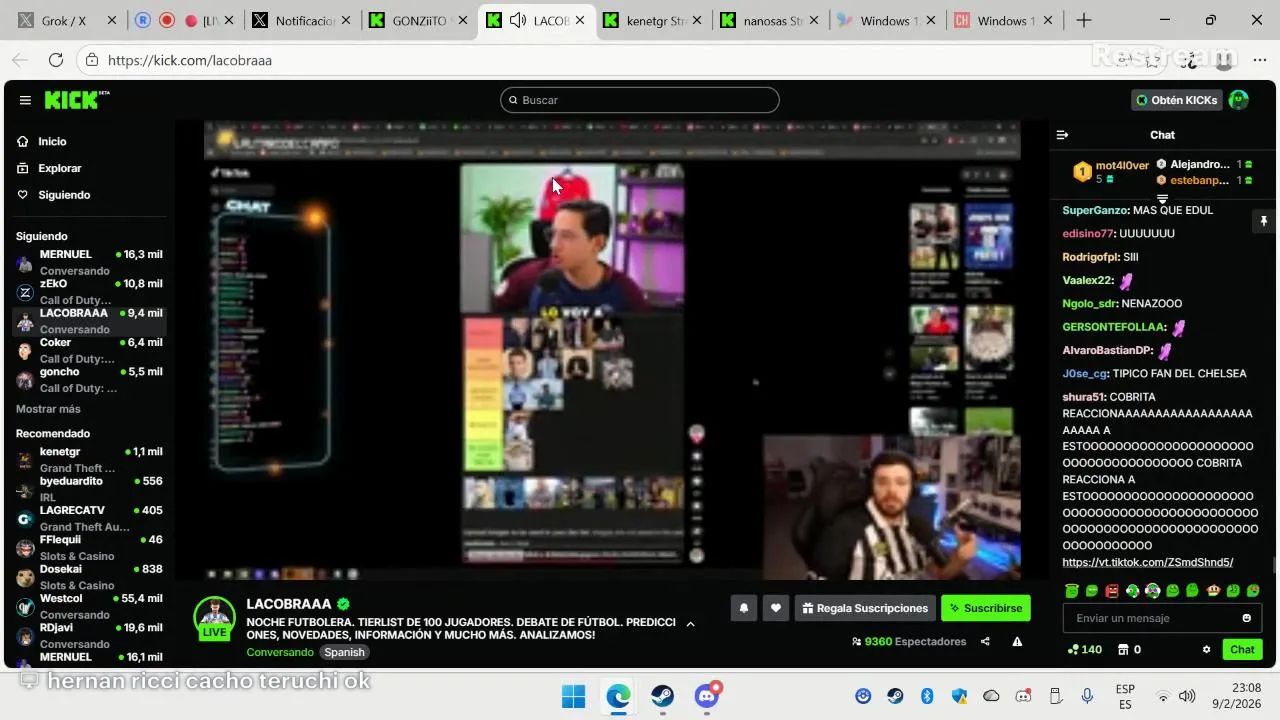1280x720 pixels.
Task: Click Microsoft Edge taskbar icon
Action: (618, 696)
